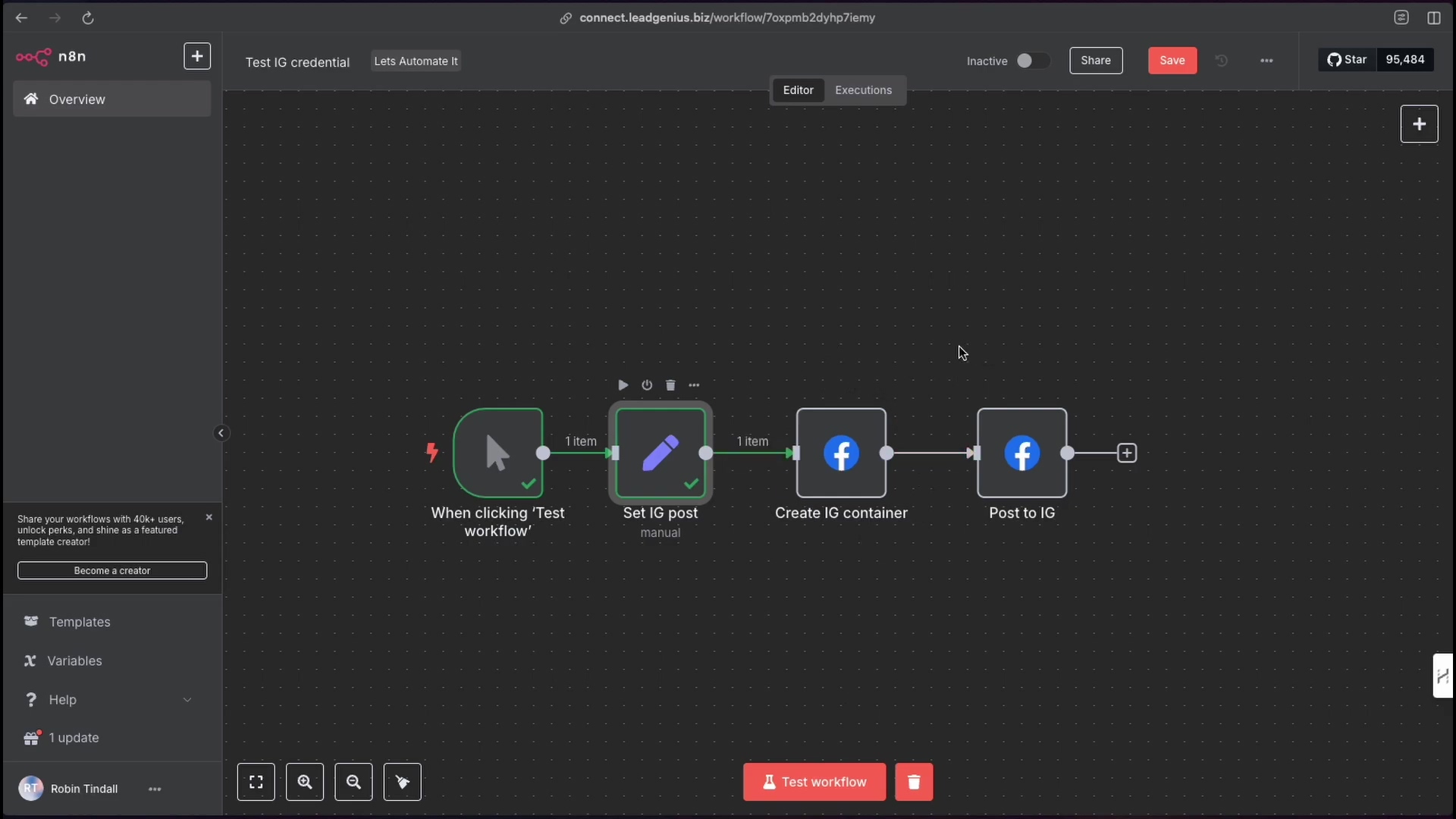This screenshot has width=1456, height=819.
Task: Open the side tab on the canvas edge
Action: coord(1443,676)
